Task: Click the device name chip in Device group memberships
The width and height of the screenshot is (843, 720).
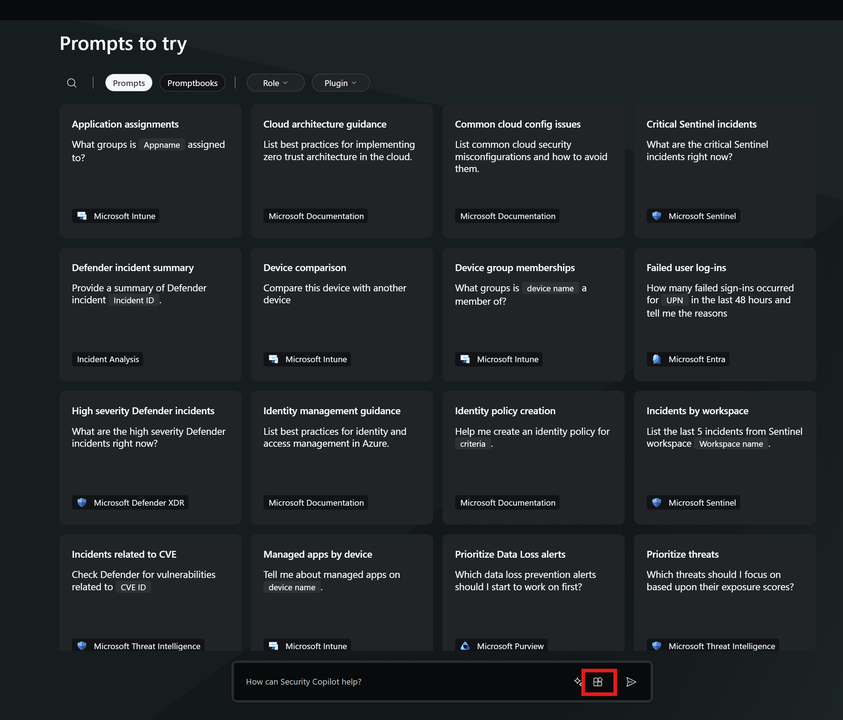Action: tap(550, 289)
